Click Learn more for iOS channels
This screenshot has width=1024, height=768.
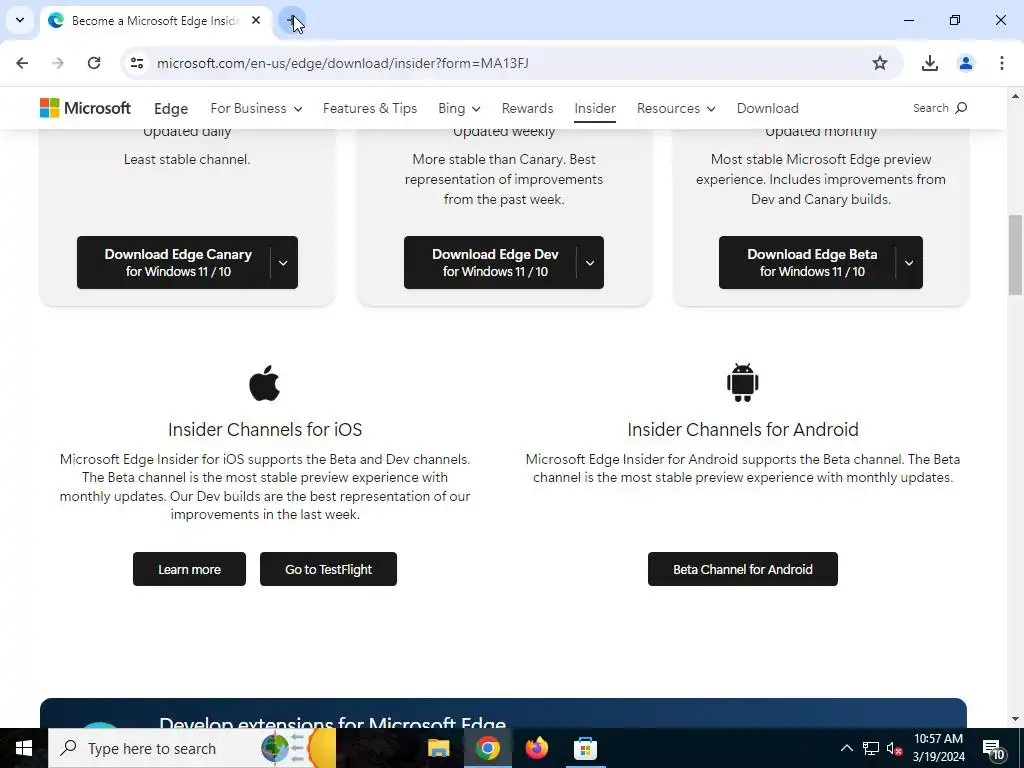point(189,569)
